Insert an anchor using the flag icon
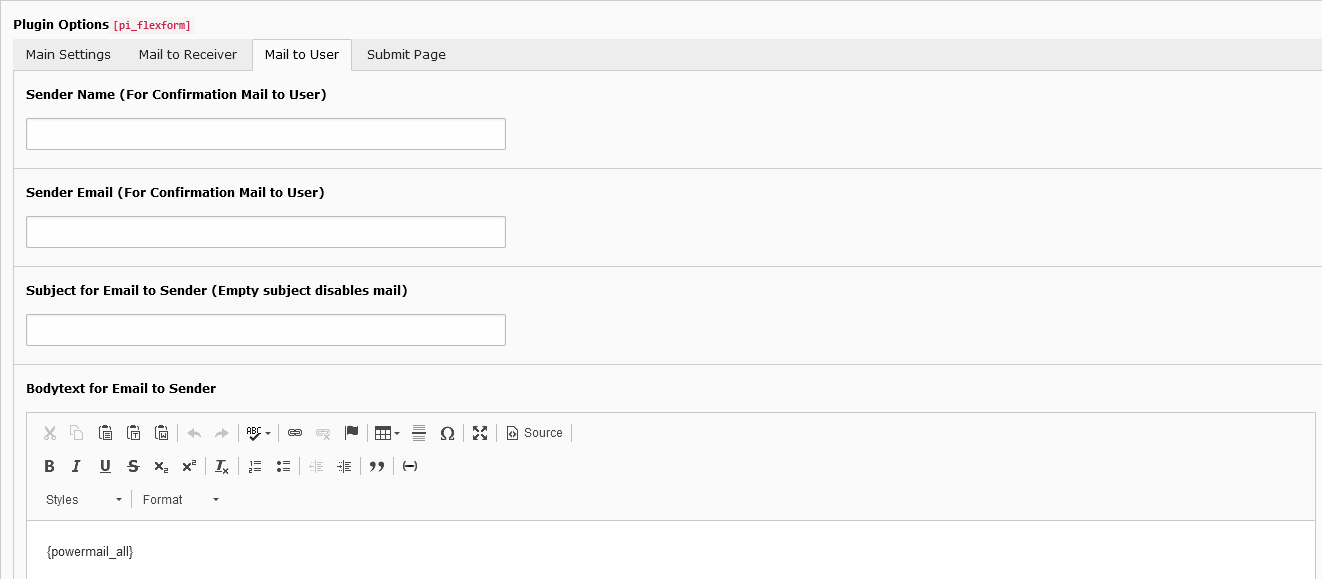The image size is (1322, 579). tap(351, 433)
